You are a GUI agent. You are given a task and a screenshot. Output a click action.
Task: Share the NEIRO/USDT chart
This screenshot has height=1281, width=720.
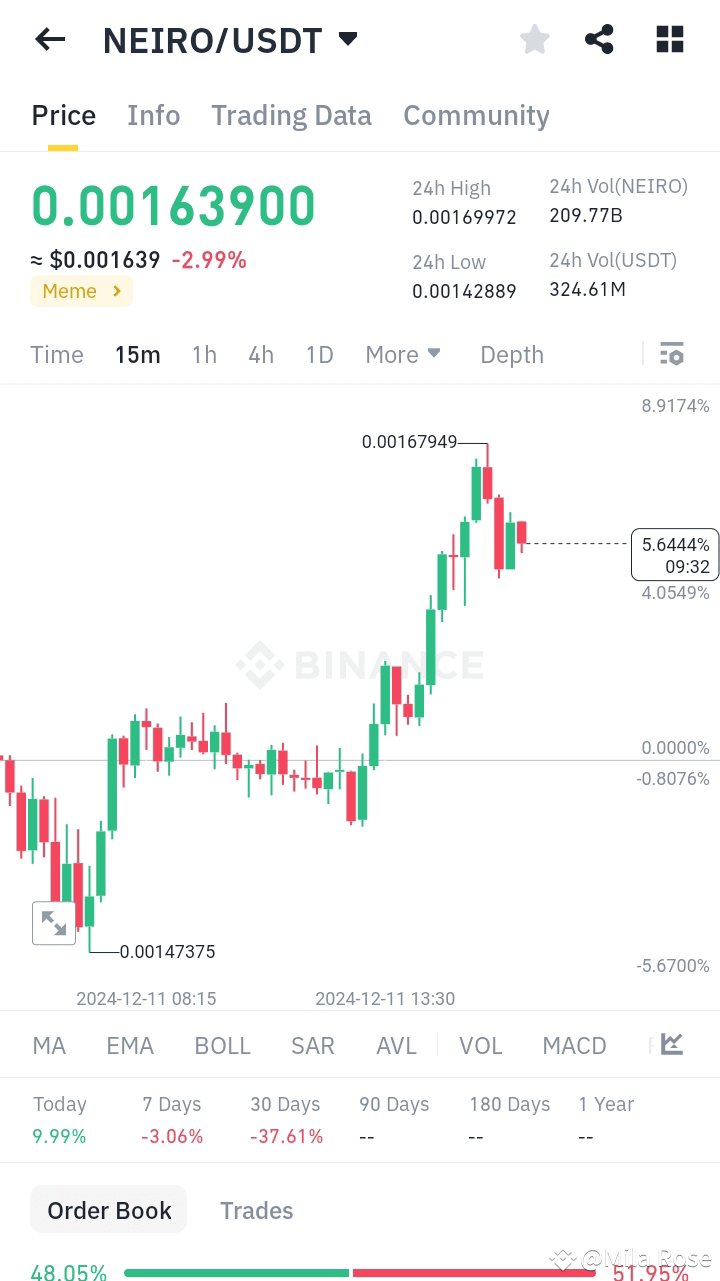pyautogui.click(x=599, y=39)
